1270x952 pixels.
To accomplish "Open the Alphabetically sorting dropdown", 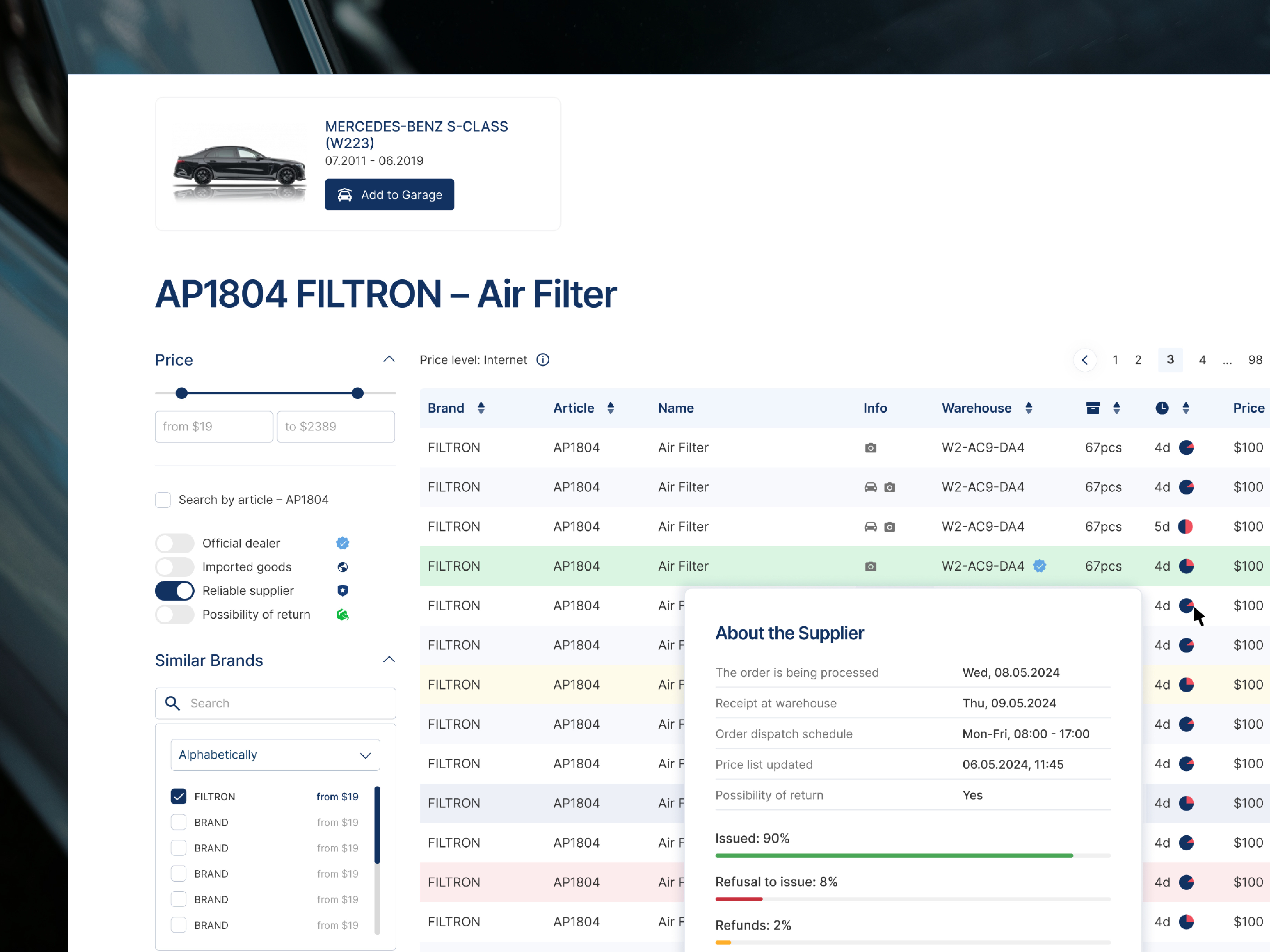I will [x=275, y=755].
